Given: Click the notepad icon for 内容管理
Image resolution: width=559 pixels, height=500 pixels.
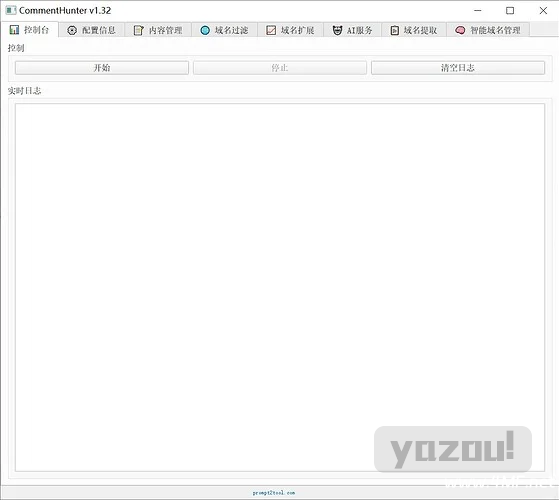Looking at the screenshot, I should (138, 30).
